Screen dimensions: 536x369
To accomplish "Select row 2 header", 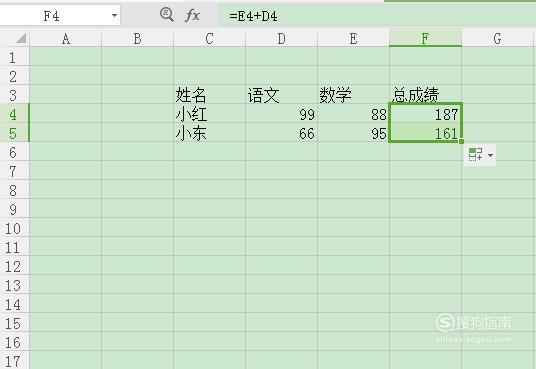I will pyautogui.click(x=14, y=76).
